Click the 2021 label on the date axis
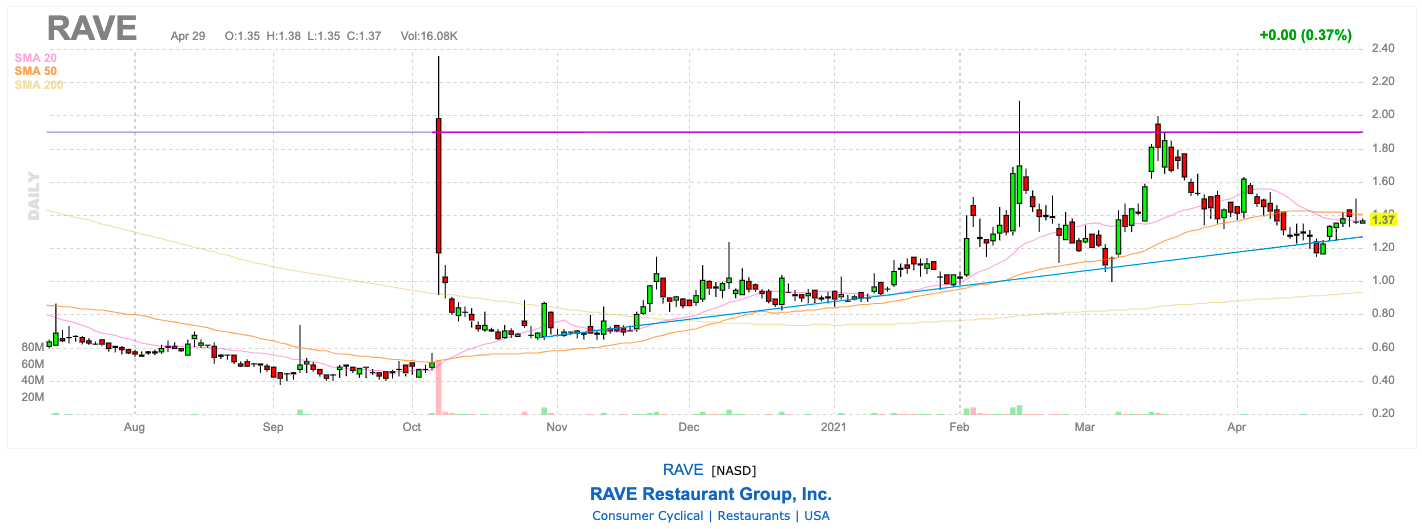Image resolution: width=1422 pixels, height=529 pixels. tap(834, 428)
